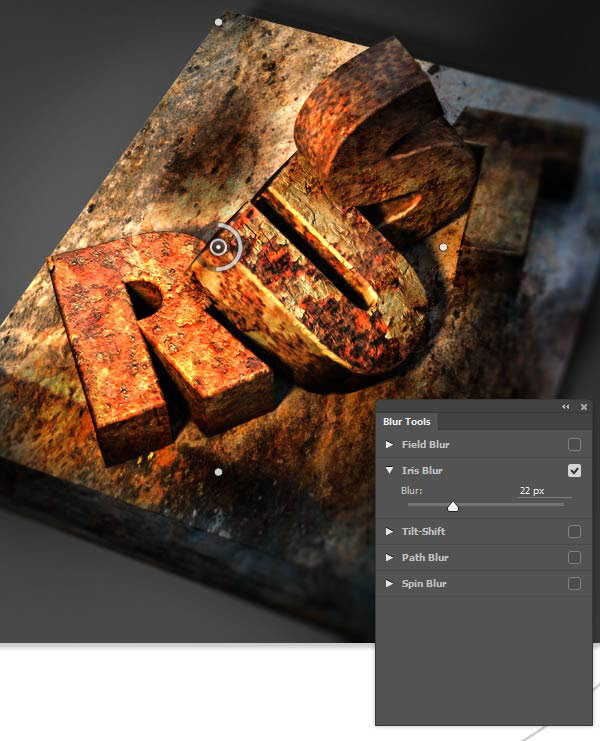Click the Path Blur label
Screen dimensions: 600x741
tap(425, 557)
